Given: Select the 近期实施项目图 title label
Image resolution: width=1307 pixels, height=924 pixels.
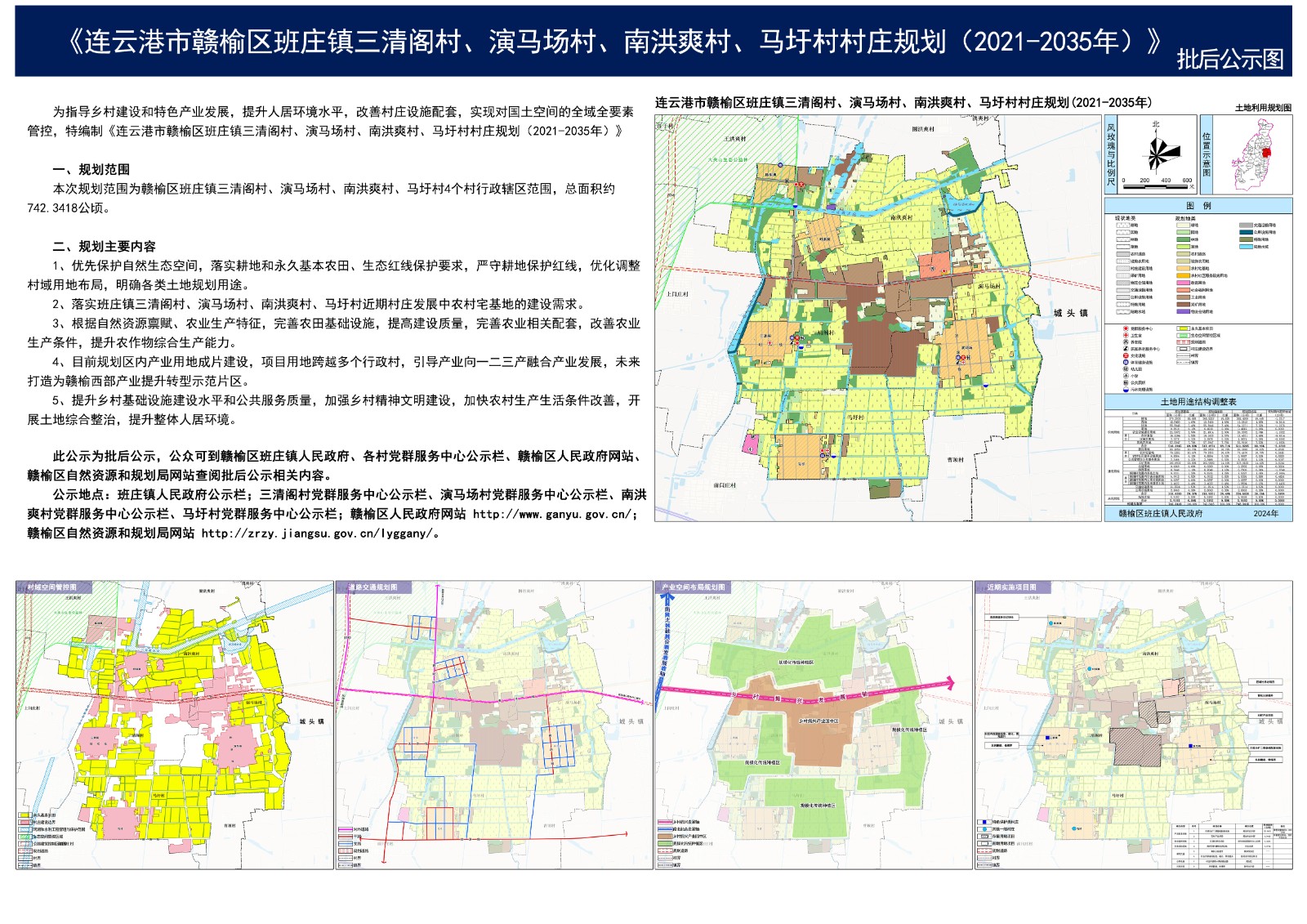Looking at the screenshot, I should coord(1011,587).
